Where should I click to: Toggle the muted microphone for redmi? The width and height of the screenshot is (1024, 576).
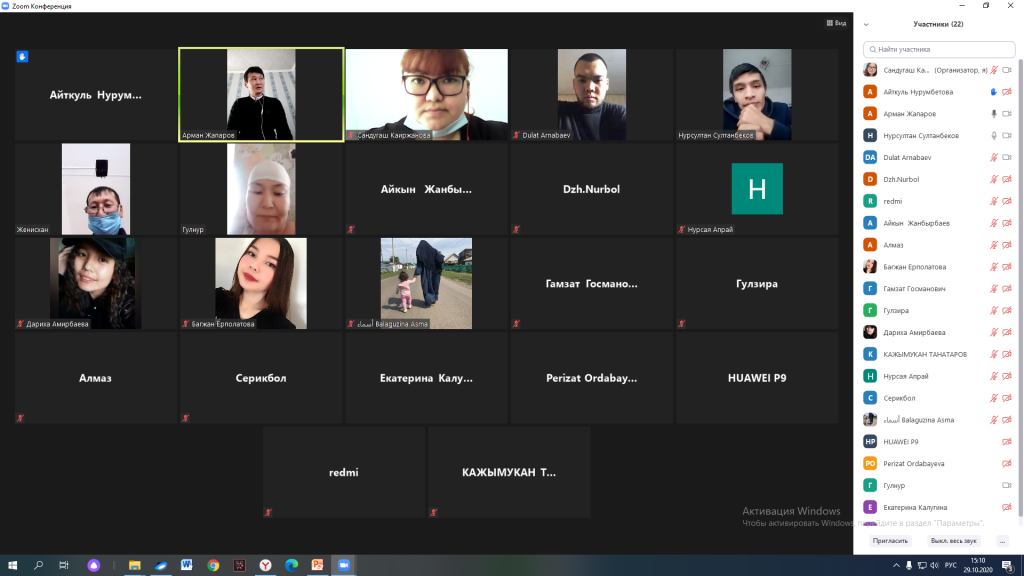tap(994, 201)
